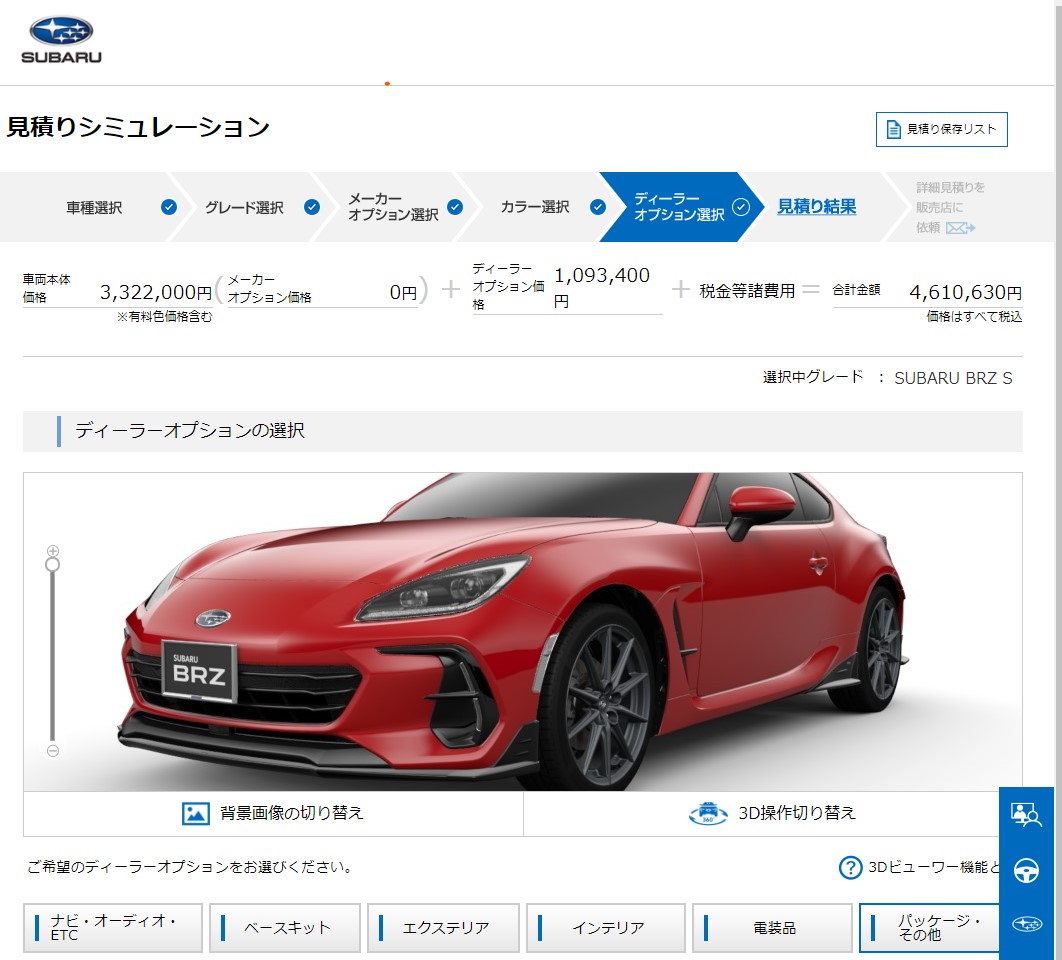
Task: Click the dealer option price 1,093,400
Action: point(601,275)
